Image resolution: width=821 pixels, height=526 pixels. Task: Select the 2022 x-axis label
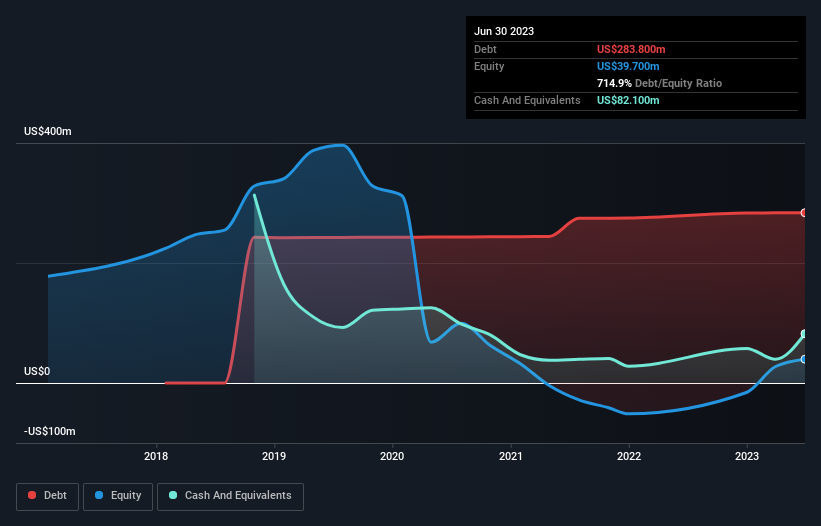point(629,456)
